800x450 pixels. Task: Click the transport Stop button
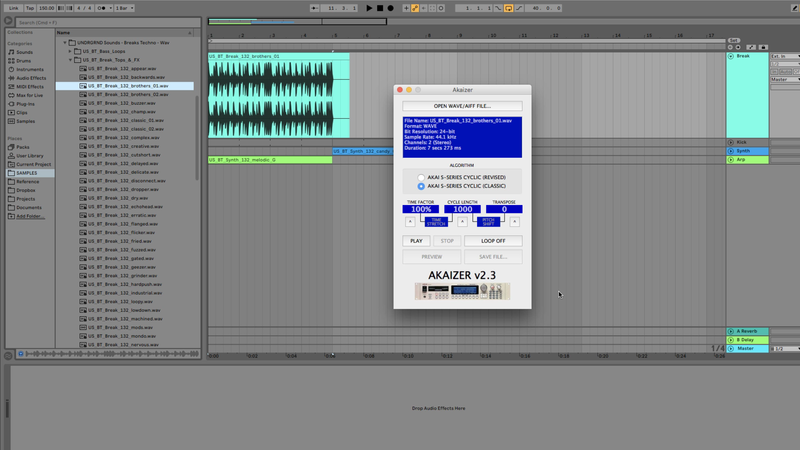pos(380,8)
